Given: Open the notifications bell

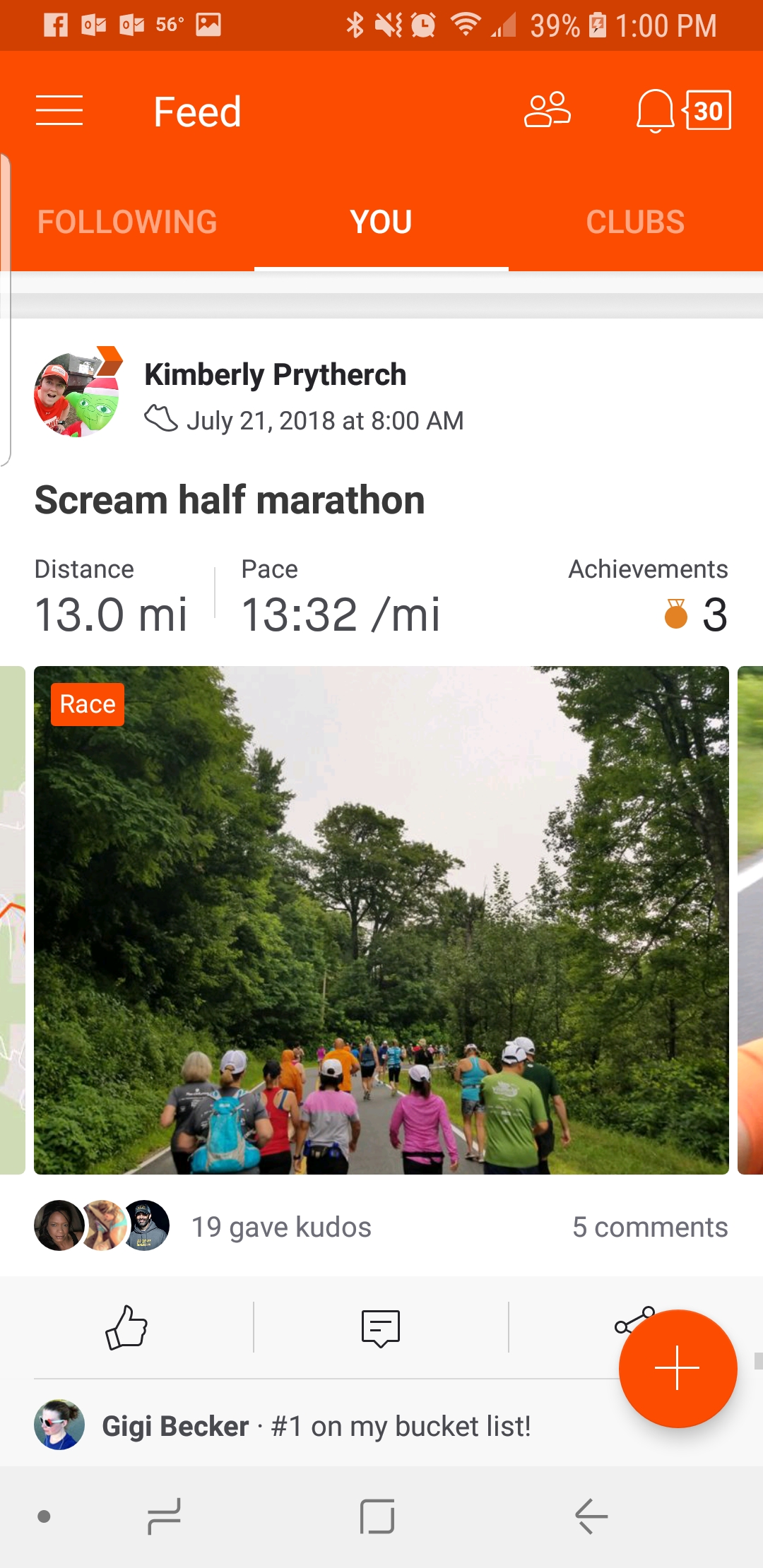Looking at the screenshot, I should coord(655,111).
